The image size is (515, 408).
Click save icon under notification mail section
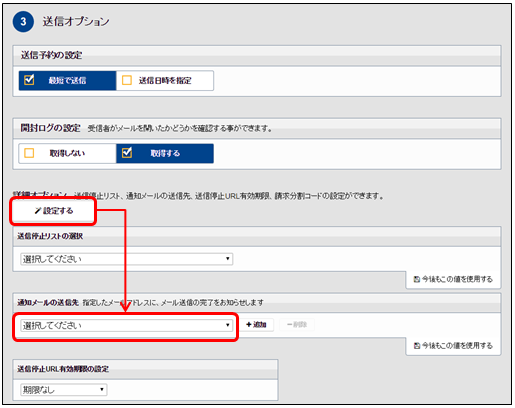click(x=417, y=346)
